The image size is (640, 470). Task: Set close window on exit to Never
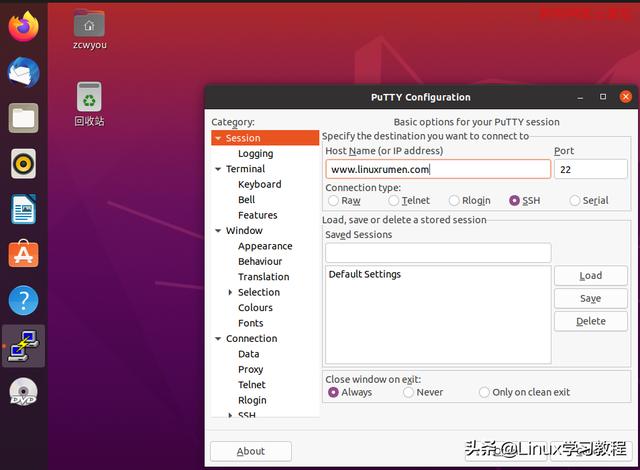coord(408,392)
